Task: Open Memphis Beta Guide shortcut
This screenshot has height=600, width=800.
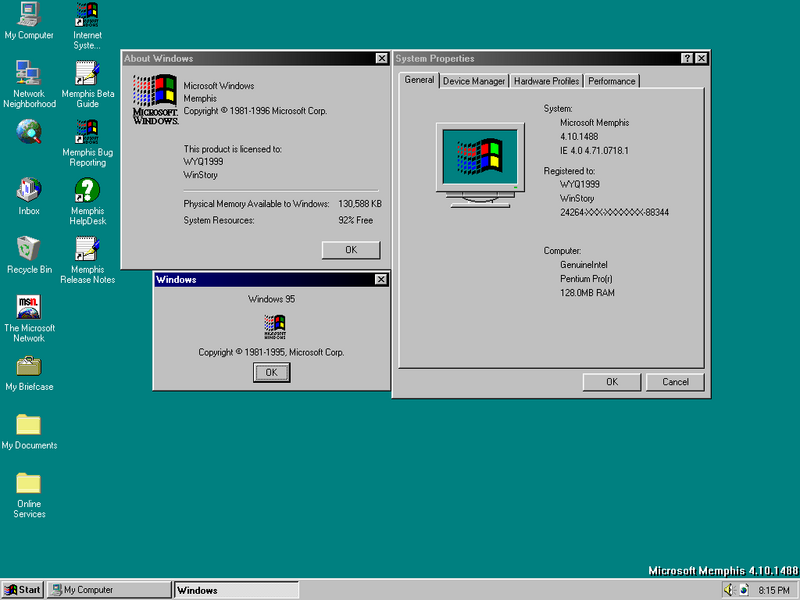Action: (x=87, y=73)
